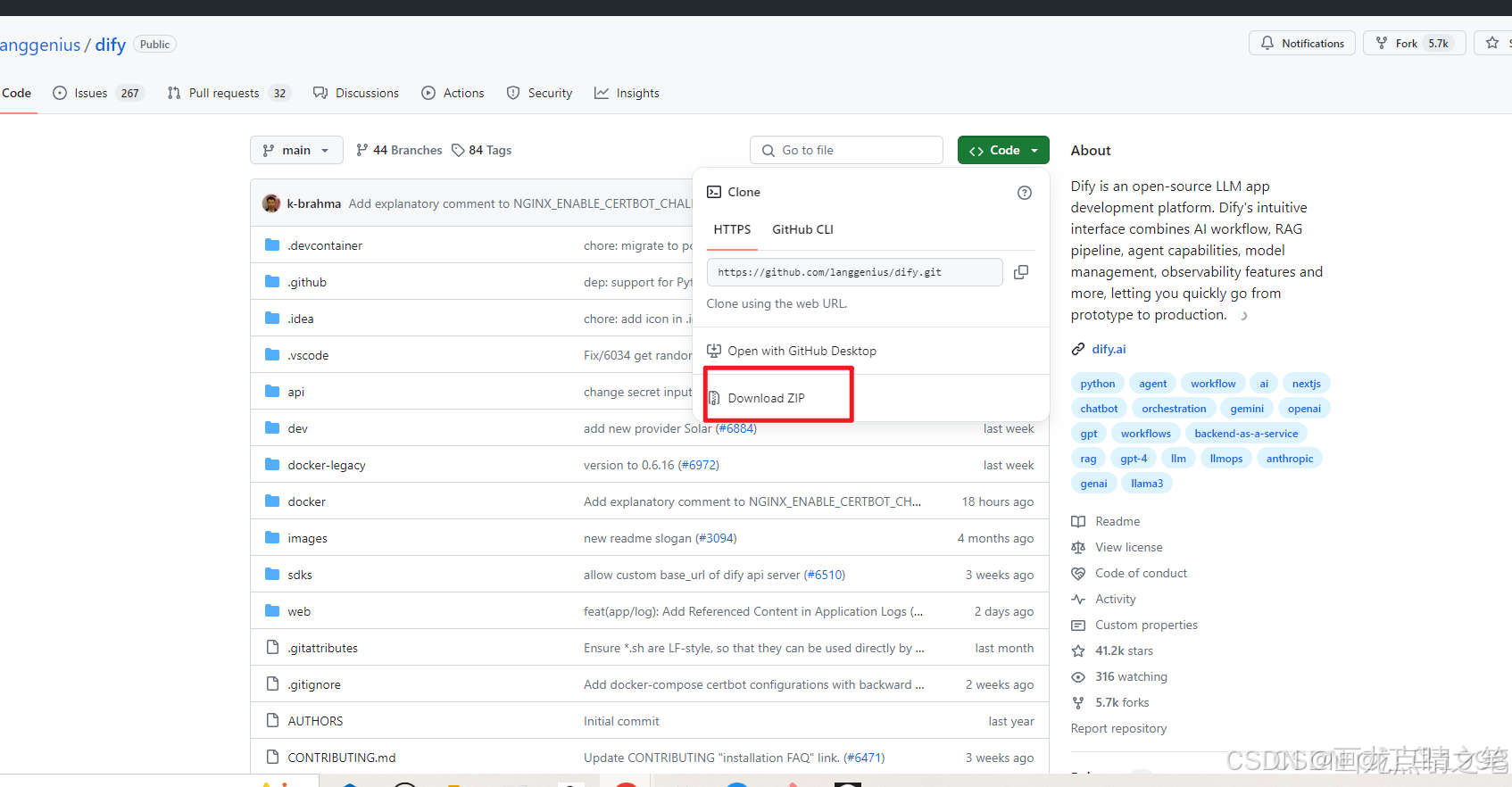Screen dimensions: 1512x787
Task: Click the desktop icon beside Open with GitHub Desktop
Action: pos(714,351)
